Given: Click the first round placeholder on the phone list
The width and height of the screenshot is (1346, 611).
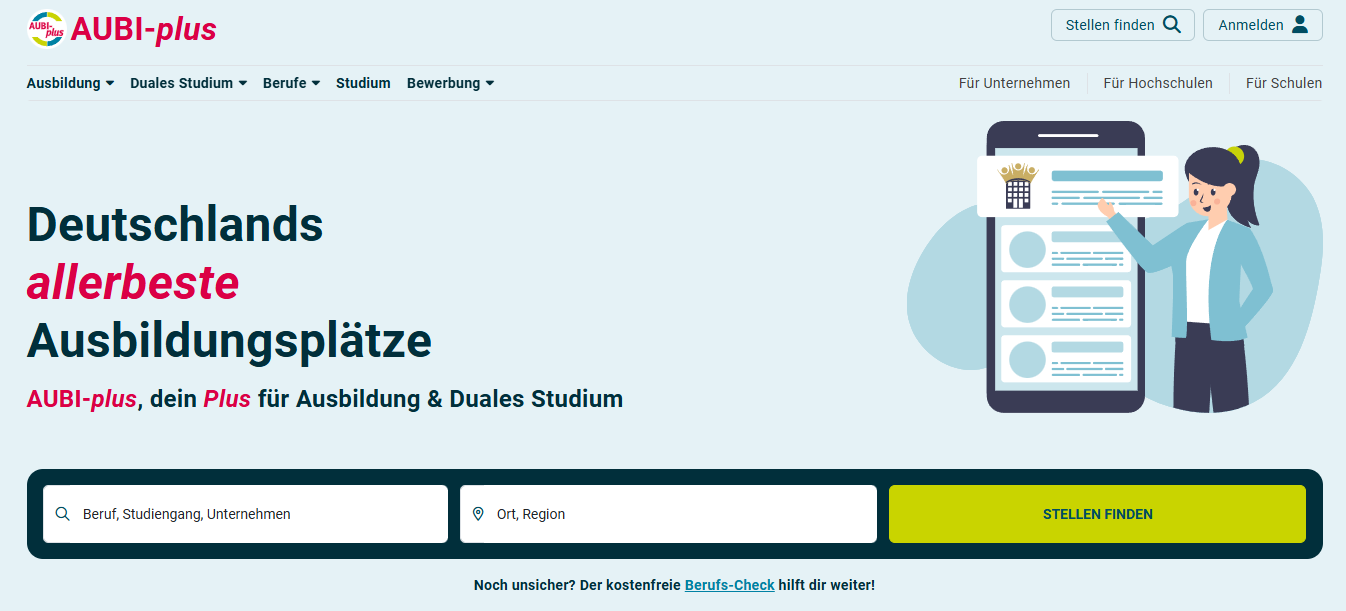Looking at the screenshot, I should coord(1027,249).
